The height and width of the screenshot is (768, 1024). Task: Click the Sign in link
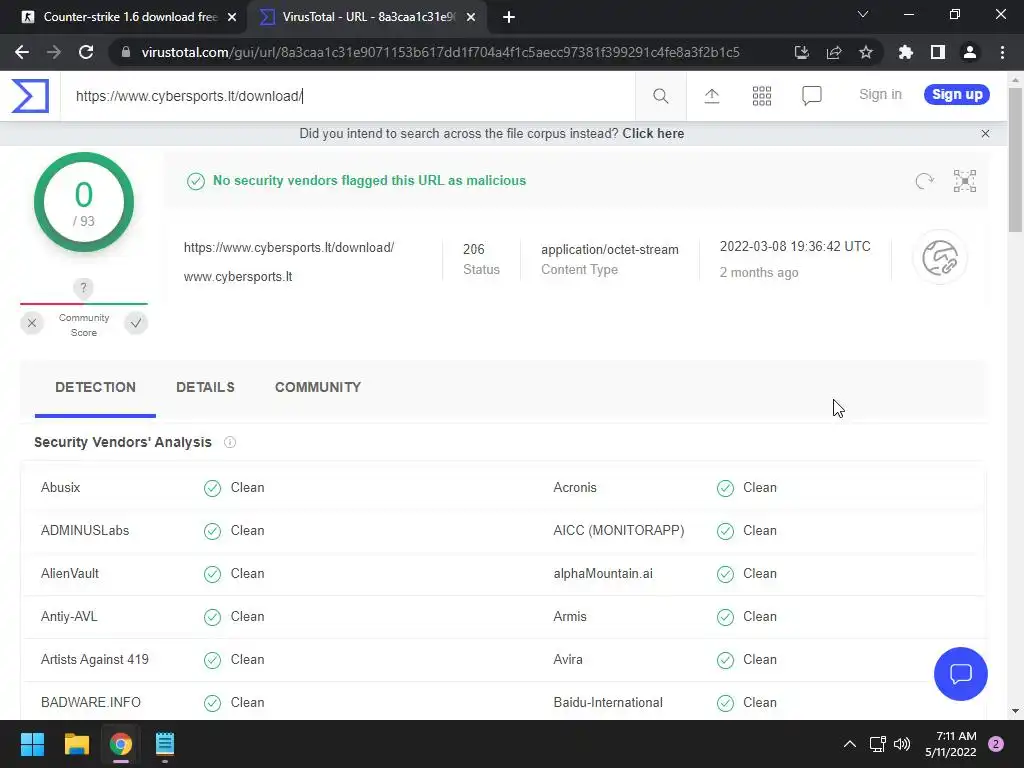point(880,95)
